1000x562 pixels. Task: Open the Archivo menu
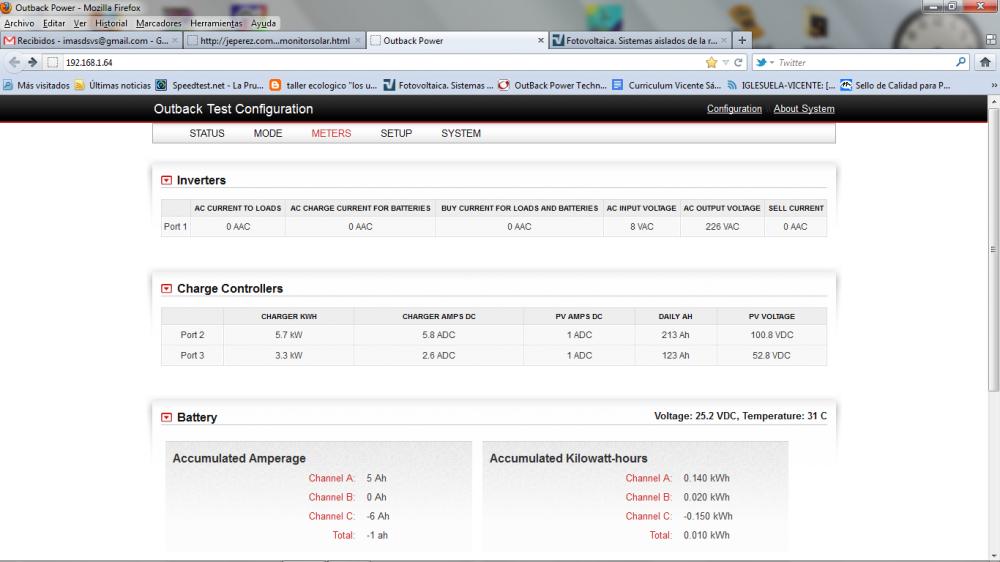[19, 23]
